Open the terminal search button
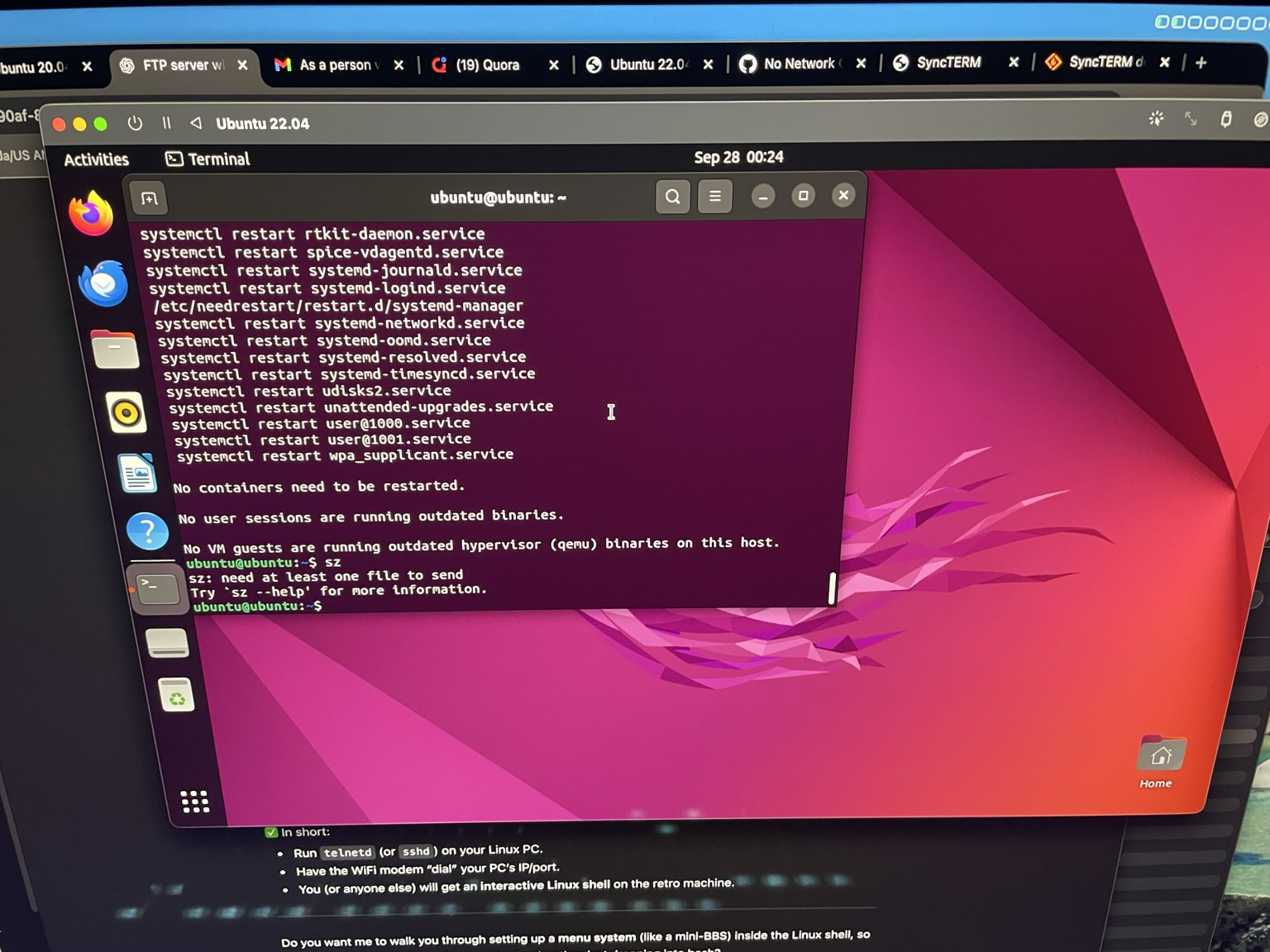The width and height of the screenshot is (1270, 952). pyautogui.click(x=672, y=197)
